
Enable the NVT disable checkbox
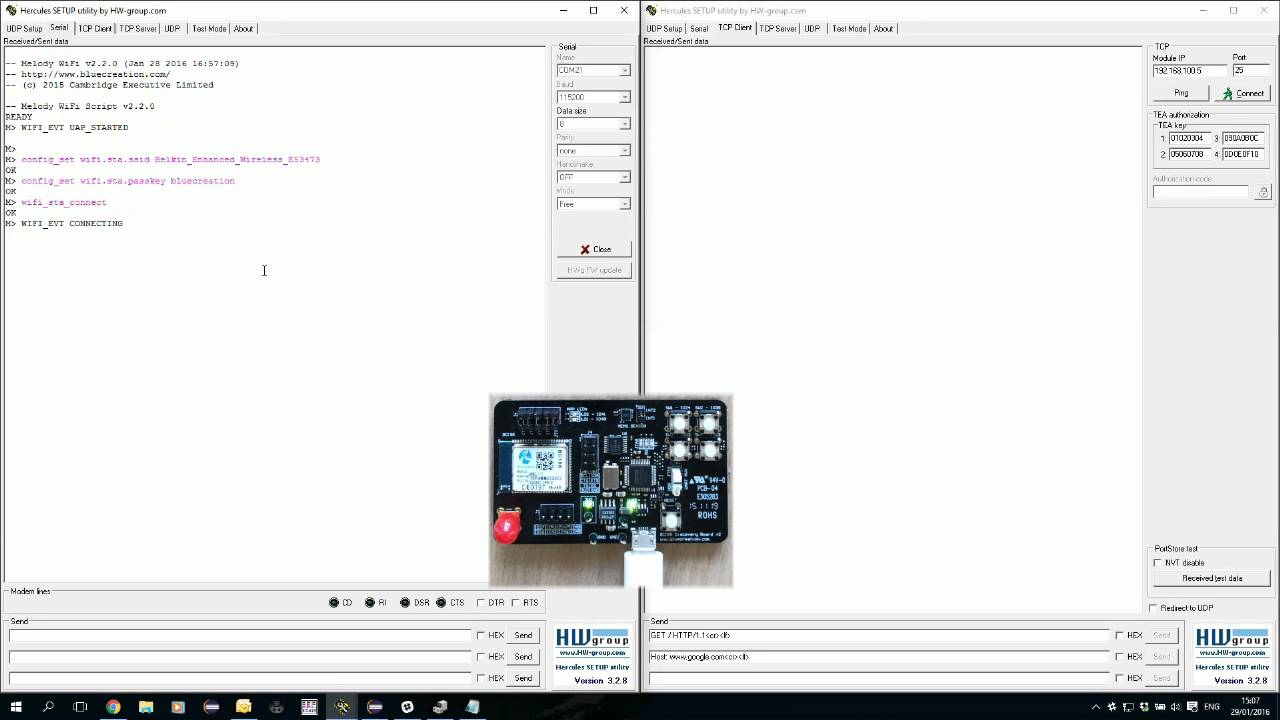(x=1158, y=563)
